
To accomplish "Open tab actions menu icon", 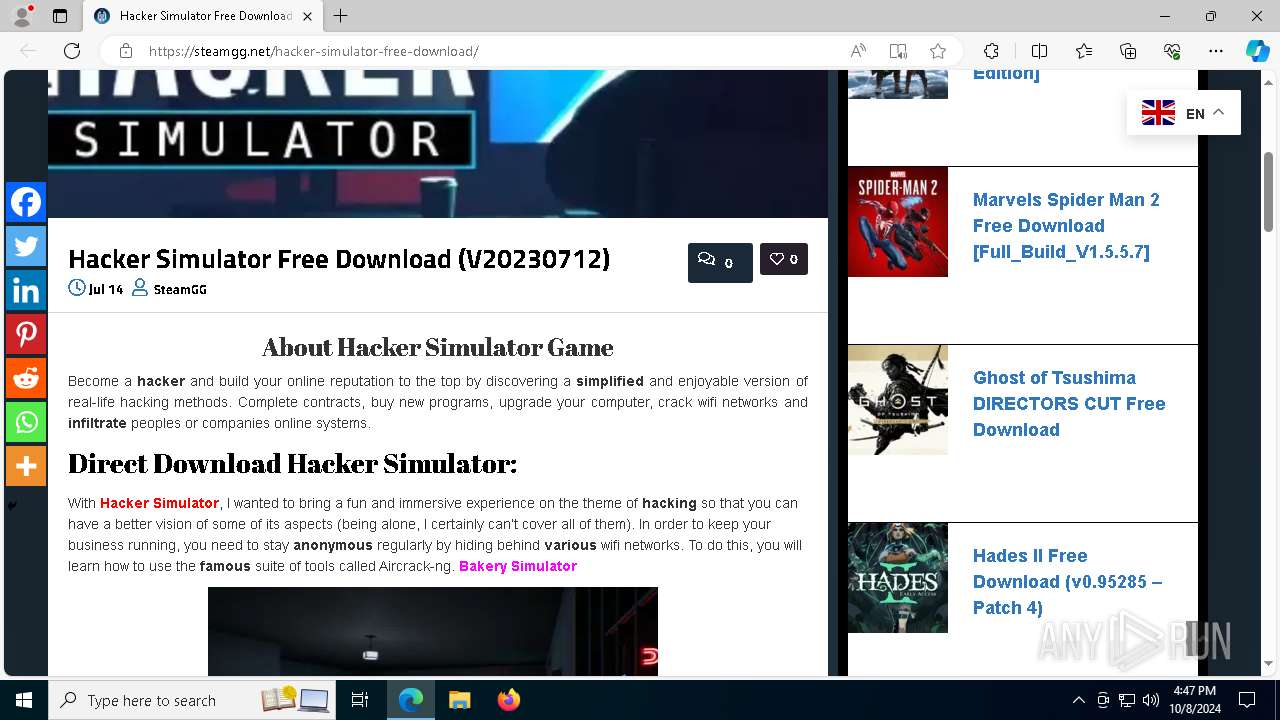I will point(60,16).
